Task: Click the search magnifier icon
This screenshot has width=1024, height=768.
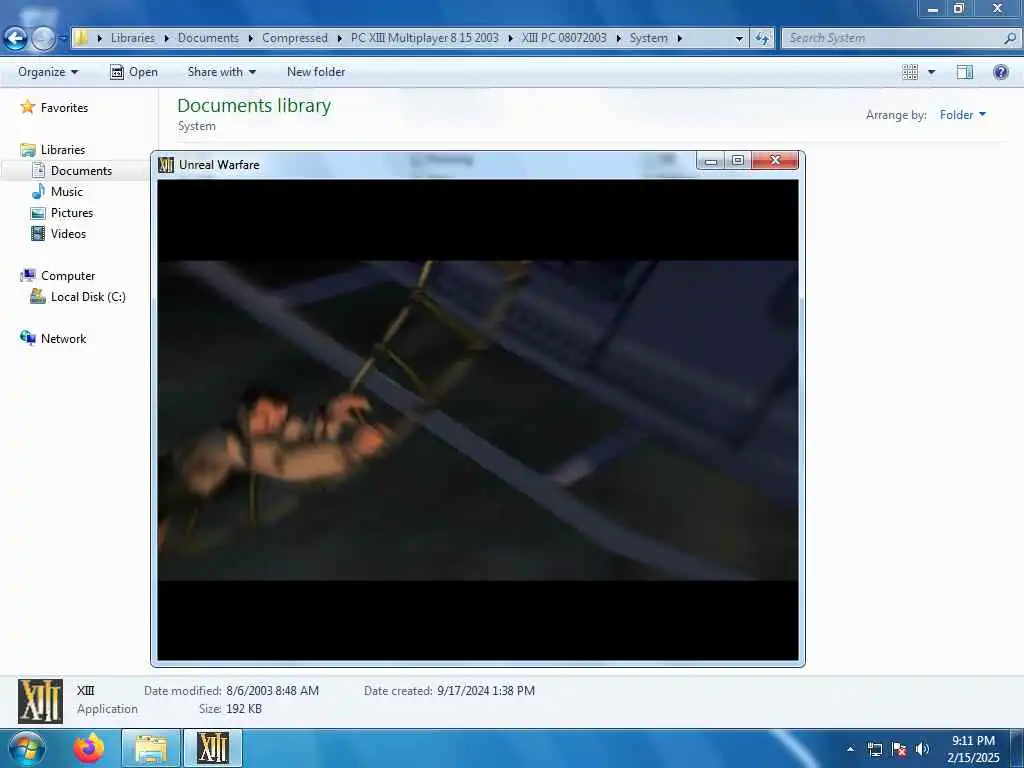Action: (1010, 38)
